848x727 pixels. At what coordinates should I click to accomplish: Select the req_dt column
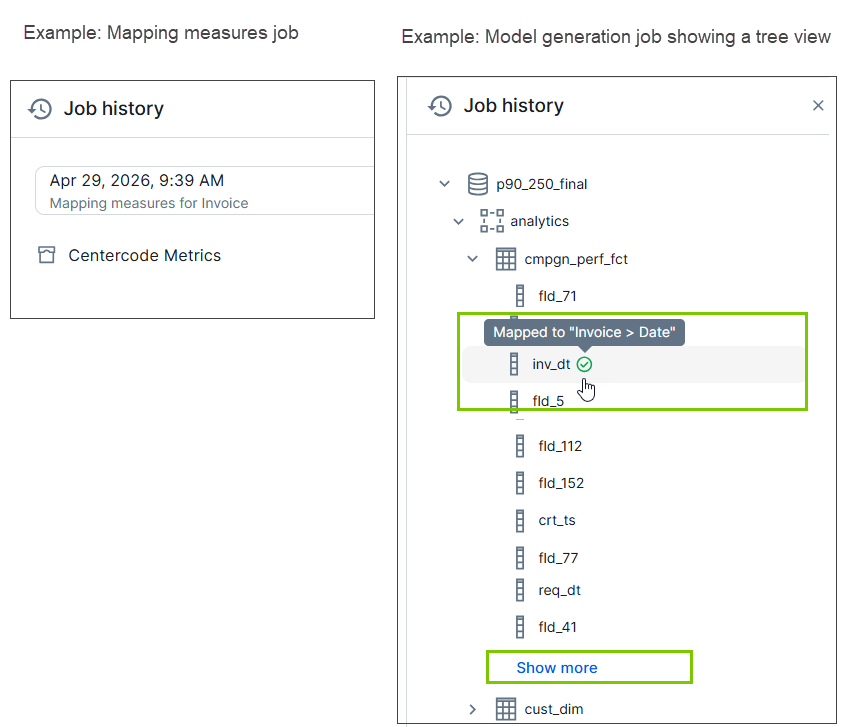[559, 590]
